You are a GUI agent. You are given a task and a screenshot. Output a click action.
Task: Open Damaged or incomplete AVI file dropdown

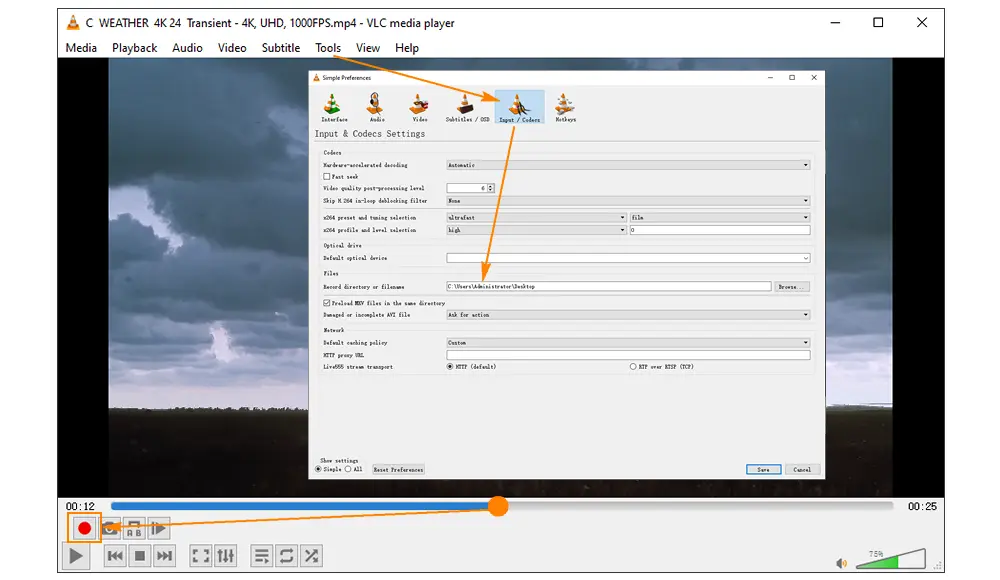click(628, 315)
